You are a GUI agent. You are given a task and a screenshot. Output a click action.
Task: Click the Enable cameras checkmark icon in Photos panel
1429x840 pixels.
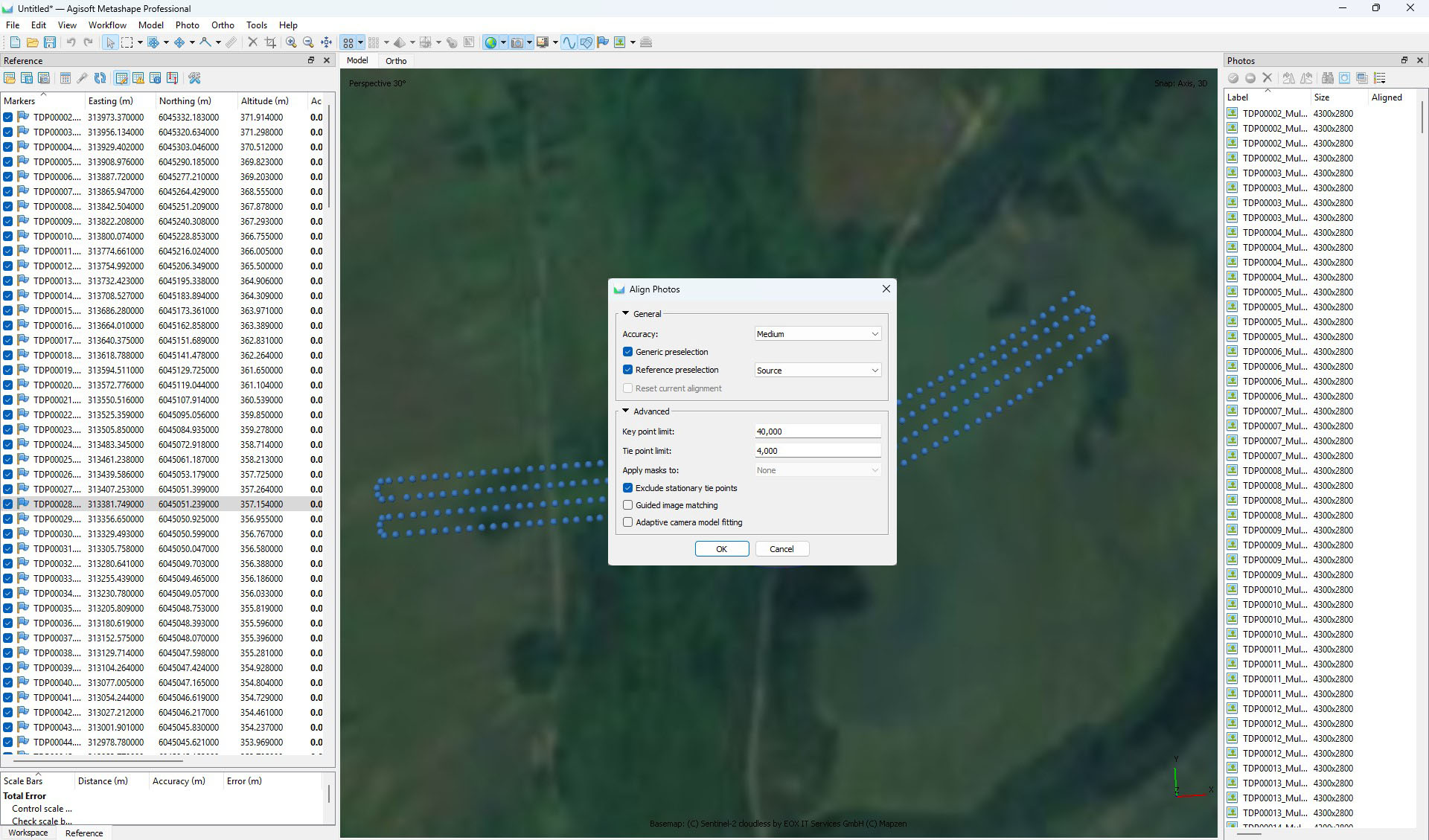pos(1233,78)
